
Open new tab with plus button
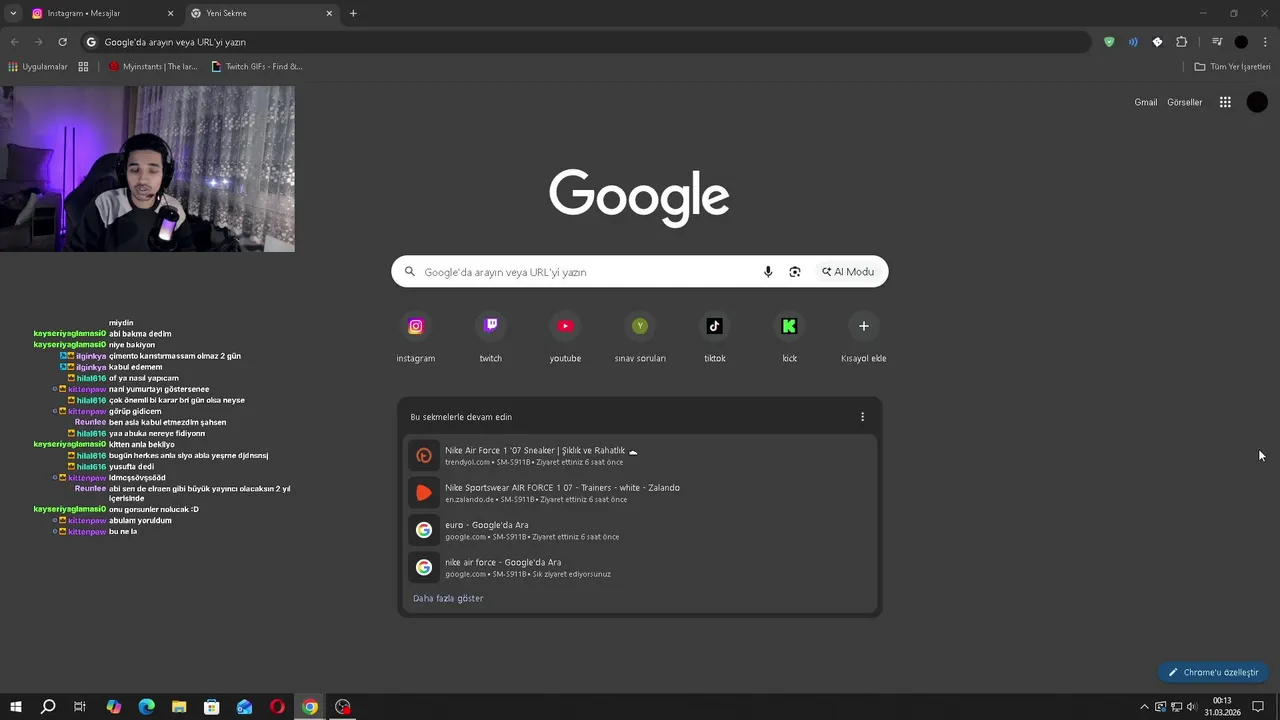click(x=353, y=13)
